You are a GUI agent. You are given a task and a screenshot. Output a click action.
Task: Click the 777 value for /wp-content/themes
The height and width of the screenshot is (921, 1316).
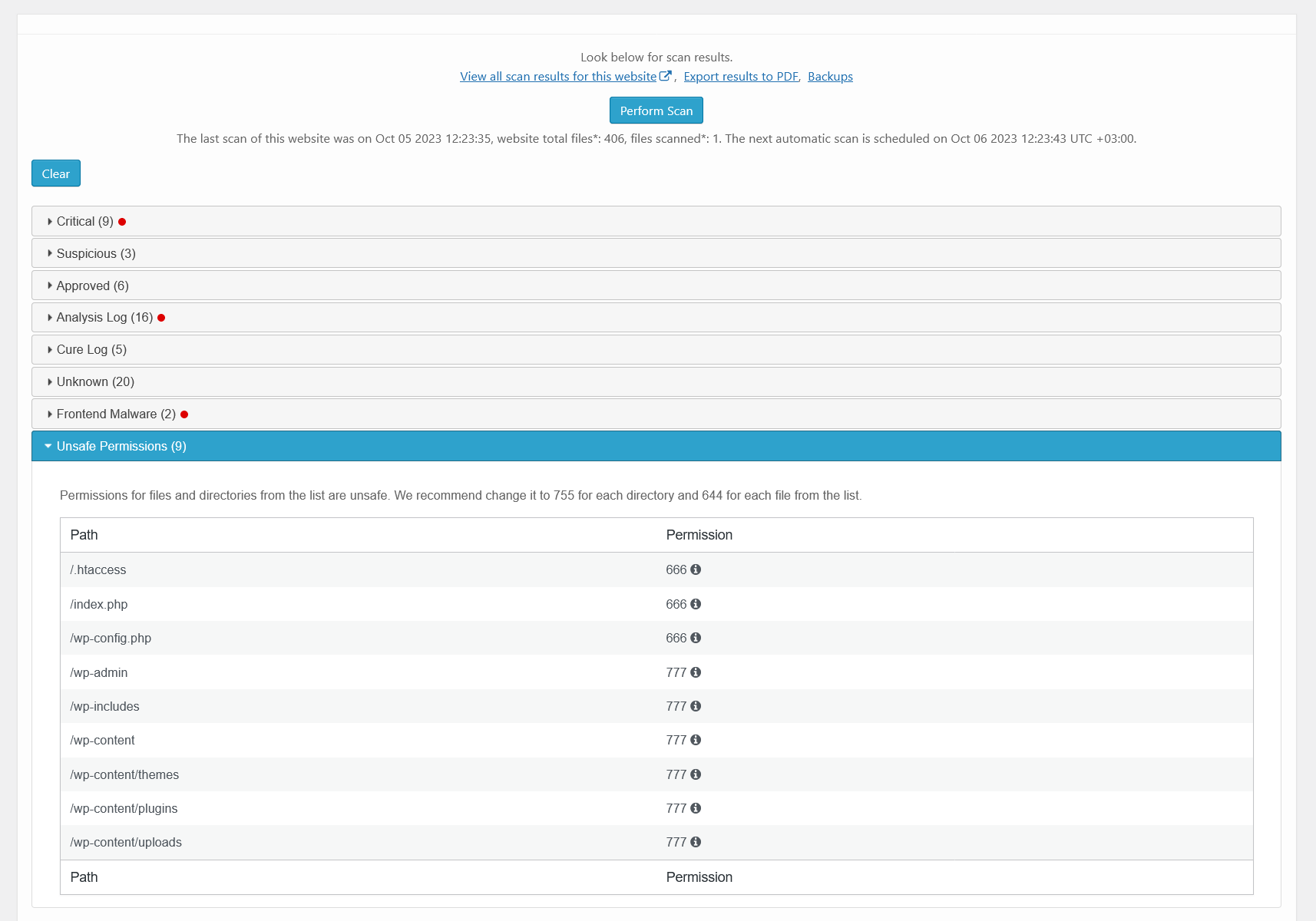[676, 774]
